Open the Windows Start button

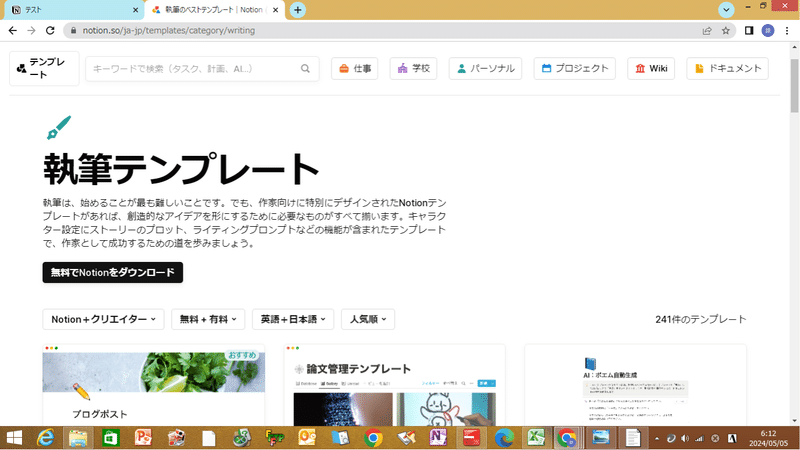14,438
